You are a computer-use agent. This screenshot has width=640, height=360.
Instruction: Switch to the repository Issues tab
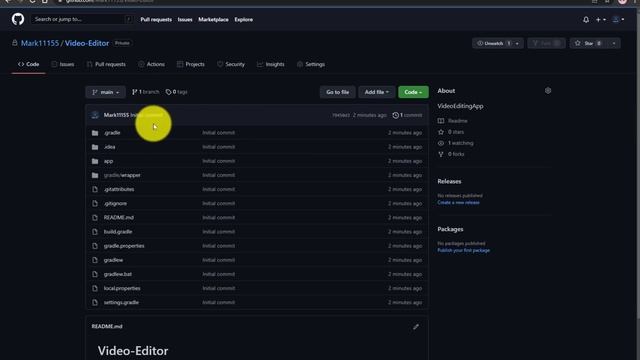[x=63, y=64]
